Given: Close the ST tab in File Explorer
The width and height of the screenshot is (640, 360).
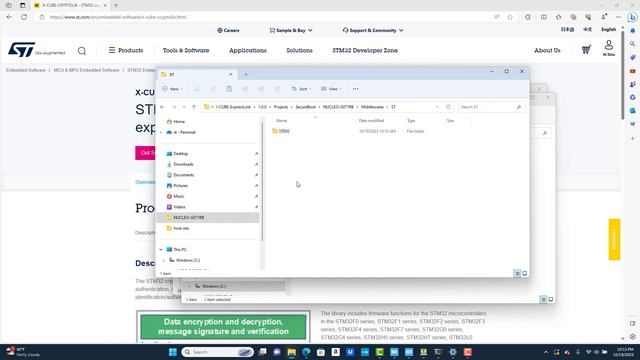Looking at the screenshot, I should 231,74.
